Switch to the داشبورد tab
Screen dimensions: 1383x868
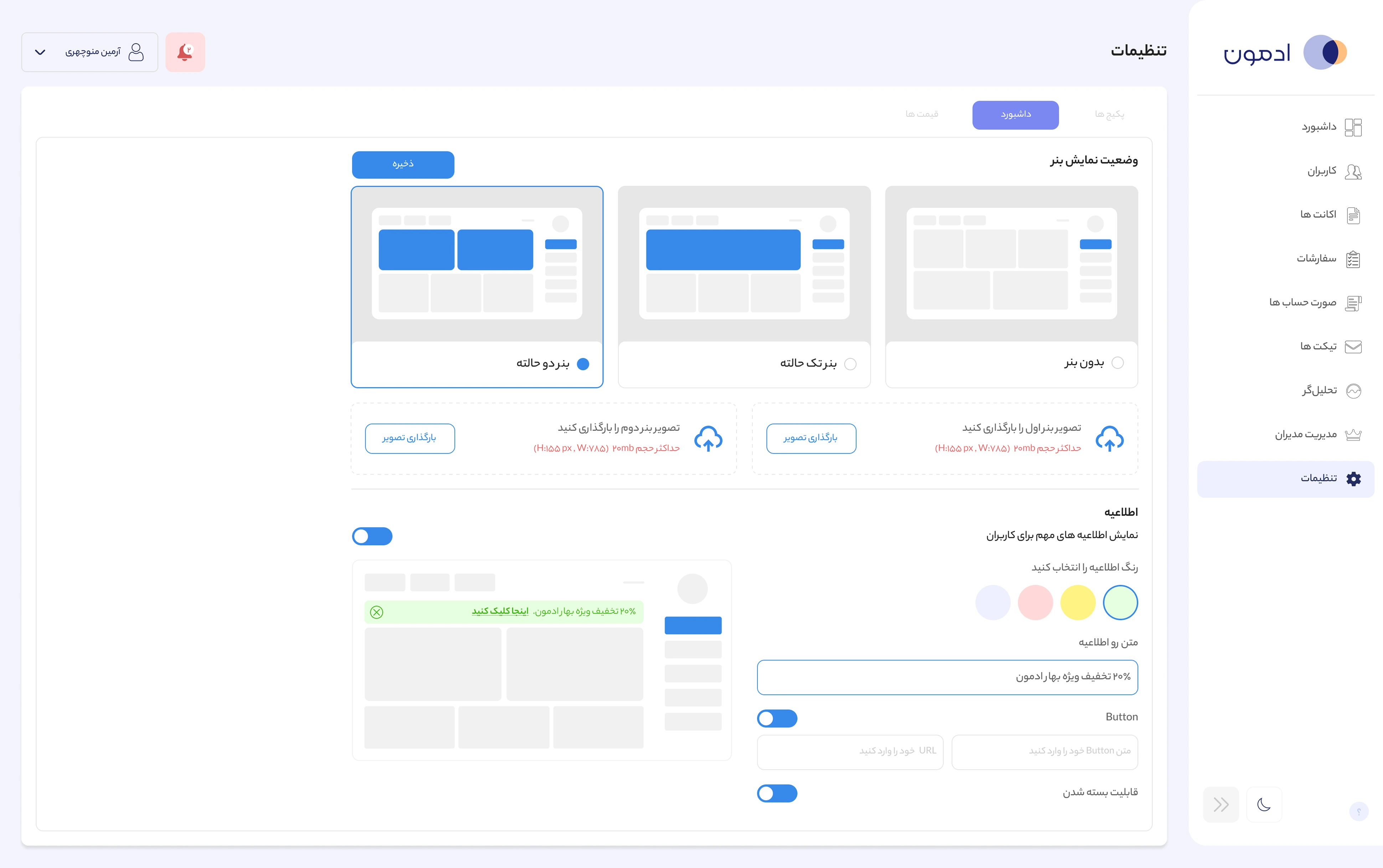point(1015,115)
